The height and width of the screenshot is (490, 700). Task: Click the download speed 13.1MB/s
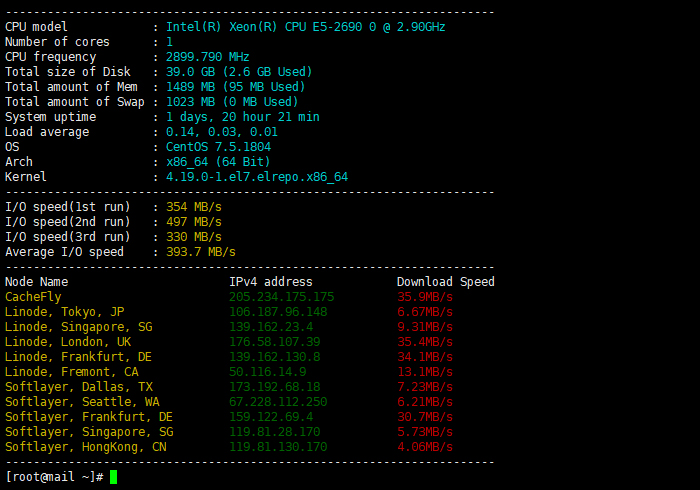[425, 372]
